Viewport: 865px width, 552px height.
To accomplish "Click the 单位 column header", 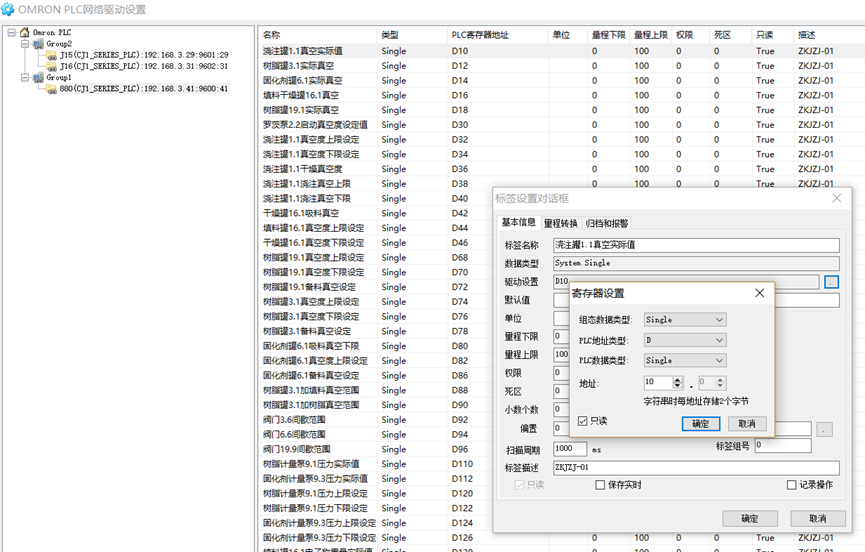I will pos(568,35).
